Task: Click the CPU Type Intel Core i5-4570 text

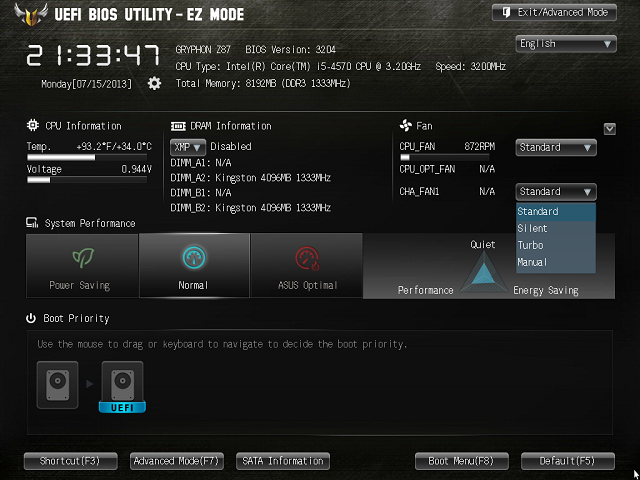Action: click(x=298, y=67)
